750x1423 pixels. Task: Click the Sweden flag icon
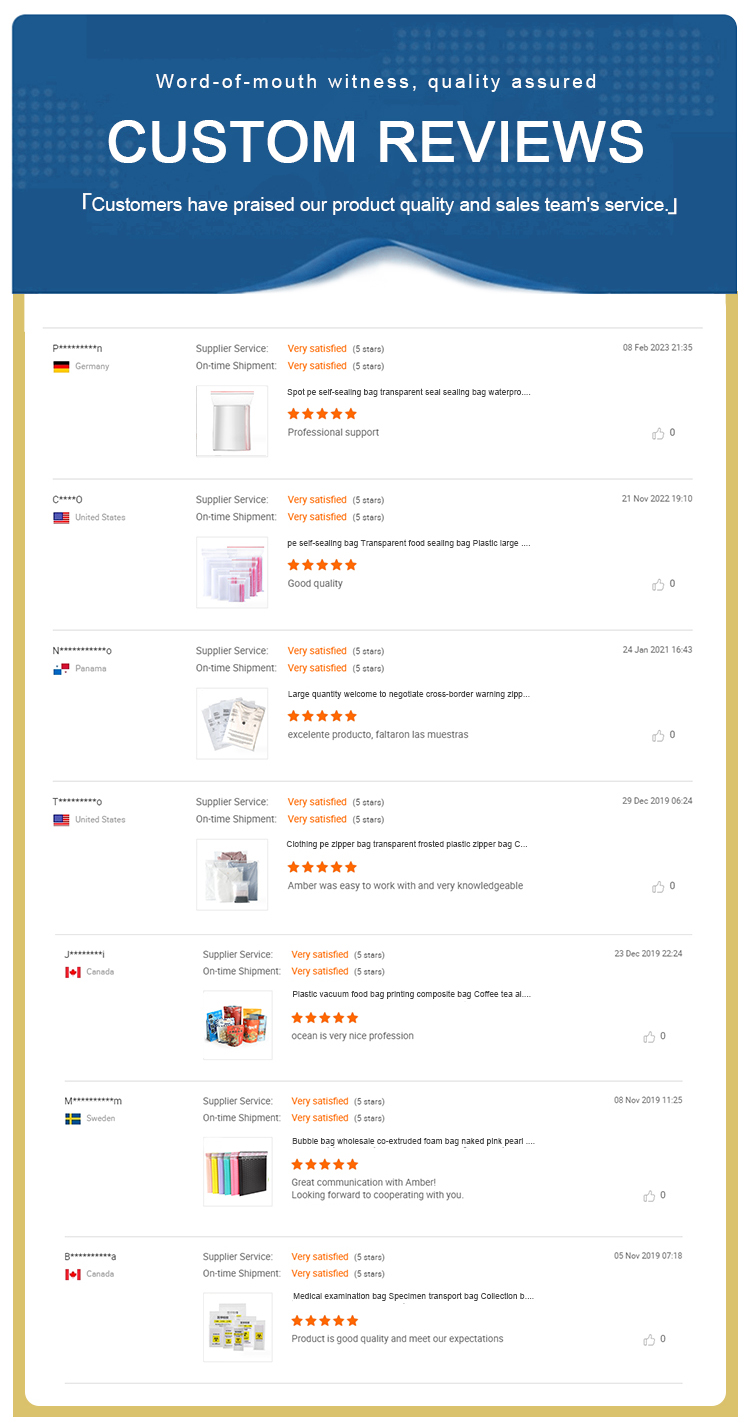click(x=72, y=1119)
